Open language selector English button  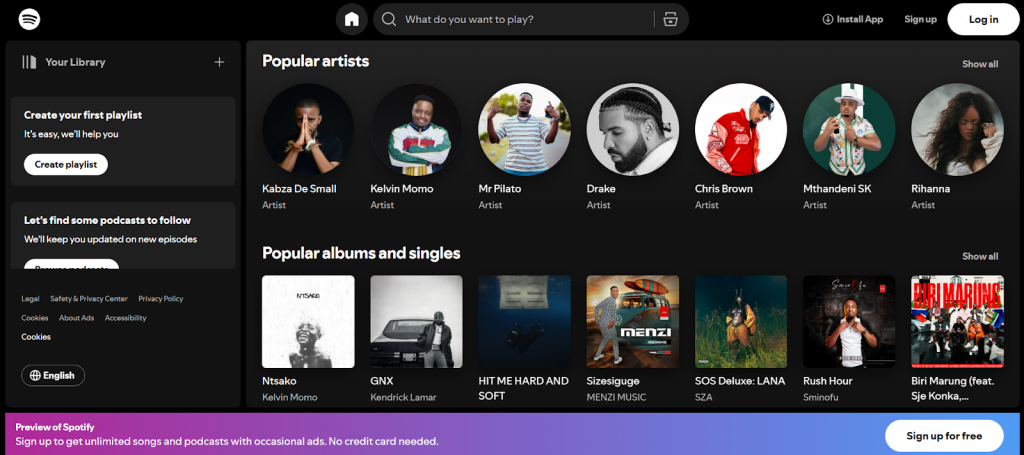click(53, 375)
